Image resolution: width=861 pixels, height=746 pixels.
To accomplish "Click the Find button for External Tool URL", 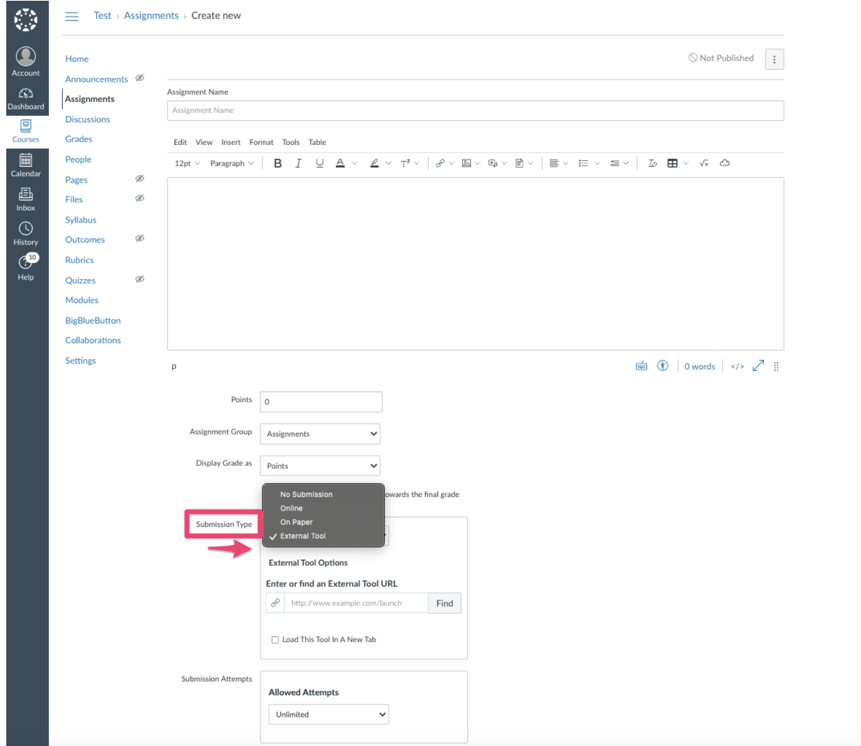I will [444, 603].
